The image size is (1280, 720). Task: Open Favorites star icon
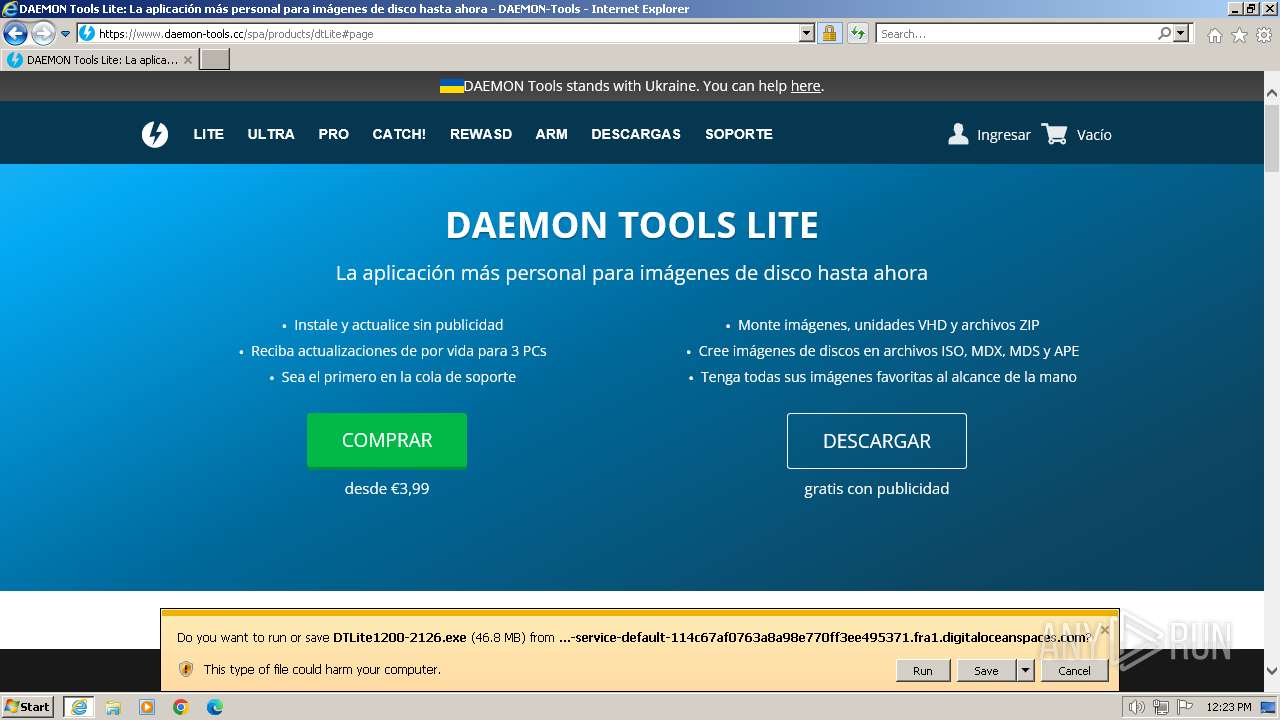1239,35
